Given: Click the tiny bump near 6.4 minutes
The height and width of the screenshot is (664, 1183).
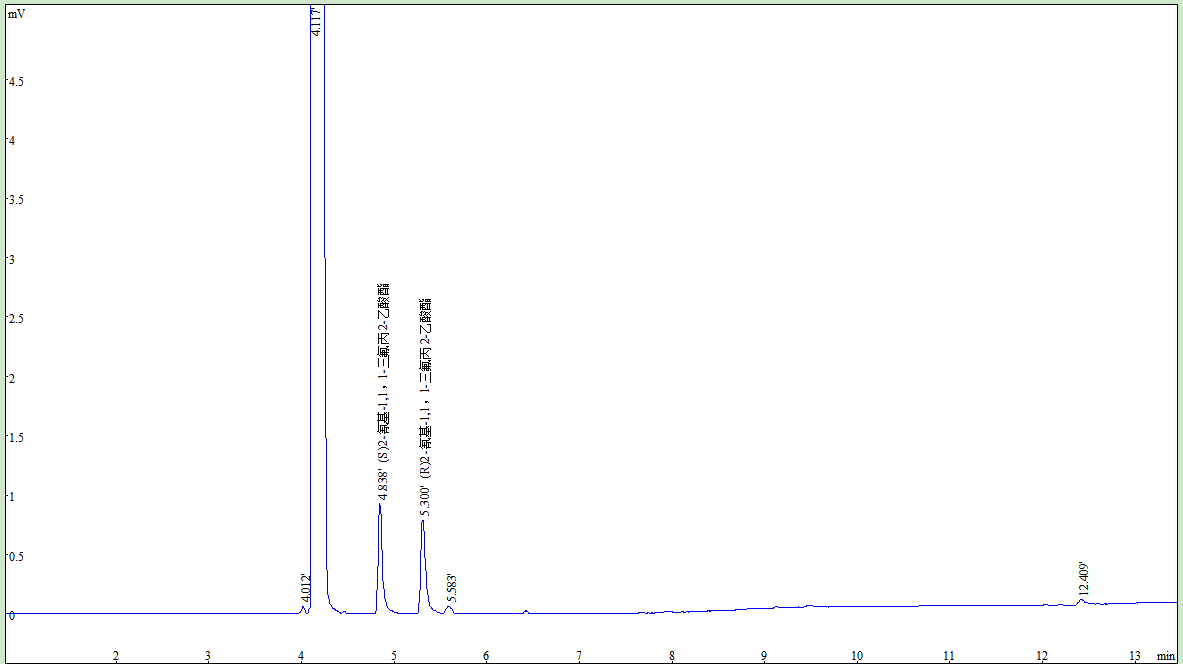Looking at the screenshot, I should pos(526,611).
